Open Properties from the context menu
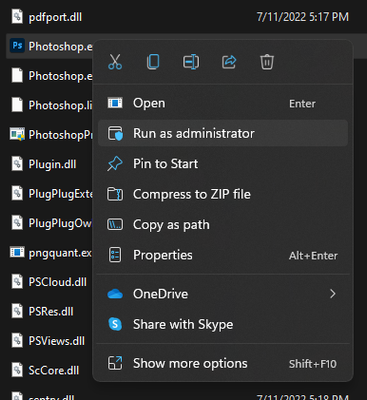This screenshot has width=367, height=400. click(x=223, y=255)
